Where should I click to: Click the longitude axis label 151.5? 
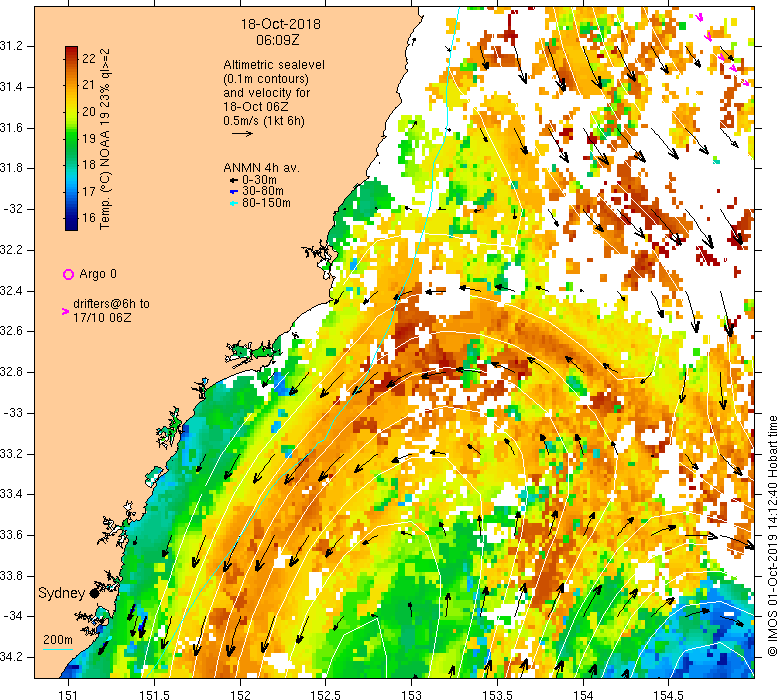pyautogui.click(x=154, y=694)
